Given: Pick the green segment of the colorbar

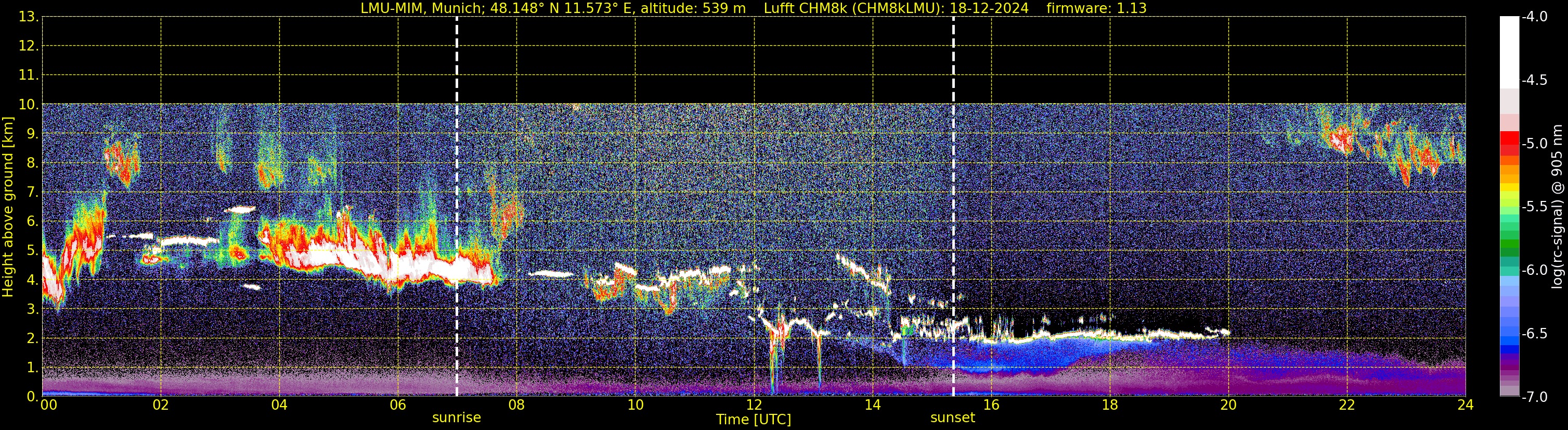Looking at the screenshot, I should click(1509, 244).
